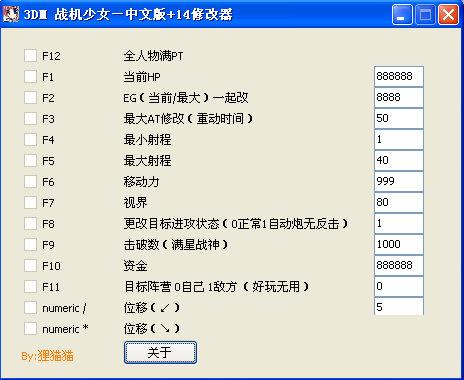Tick the numeric / 位移 checkbox
Image resolution: width=464 pixels, height=380 pixels.
[30, 308]
